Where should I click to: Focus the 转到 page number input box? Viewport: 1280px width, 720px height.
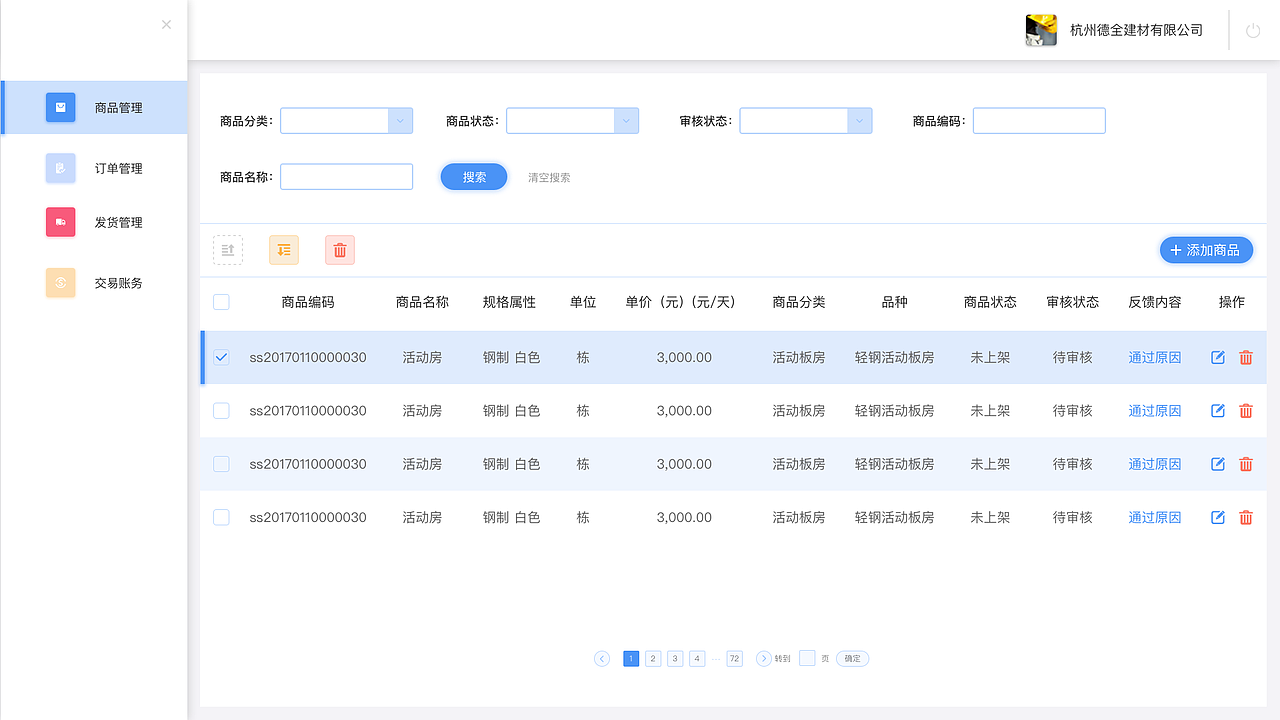pos(807,659)
